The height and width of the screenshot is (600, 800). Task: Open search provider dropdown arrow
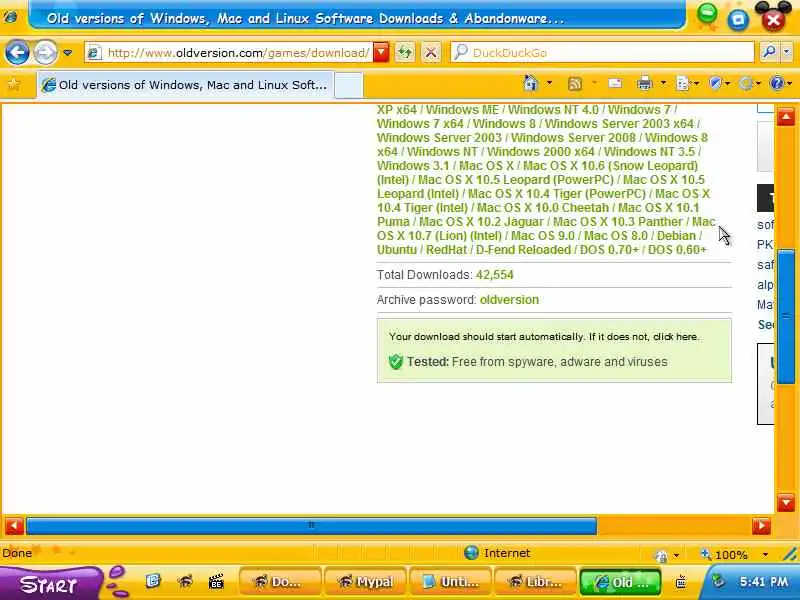click(x=786, y=52)
